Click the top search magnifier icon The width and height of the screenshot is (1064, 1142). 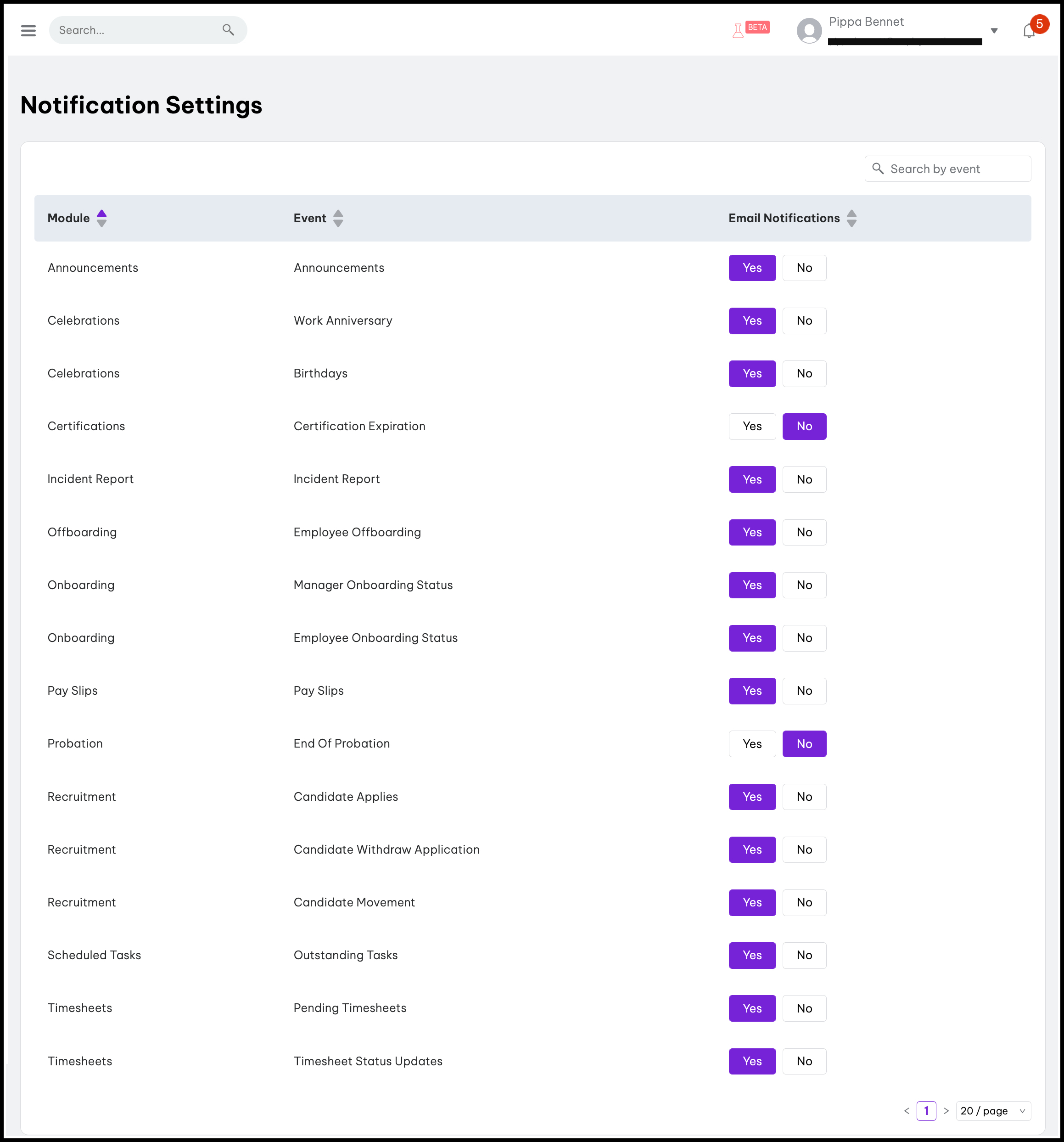click(228, 30)
